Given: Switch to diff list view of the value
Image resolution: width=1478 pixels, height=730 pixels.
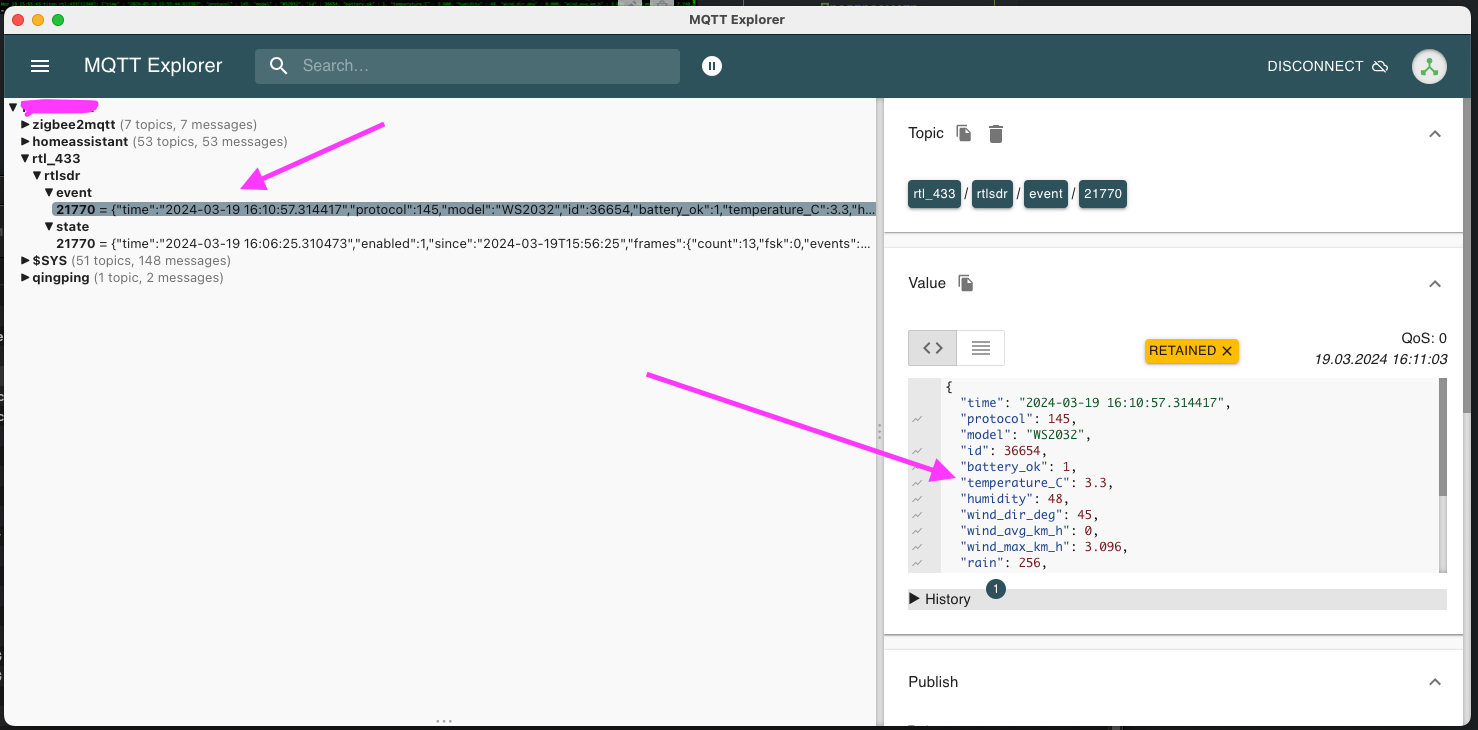Looking at the screenshot, I should (981, 348).
